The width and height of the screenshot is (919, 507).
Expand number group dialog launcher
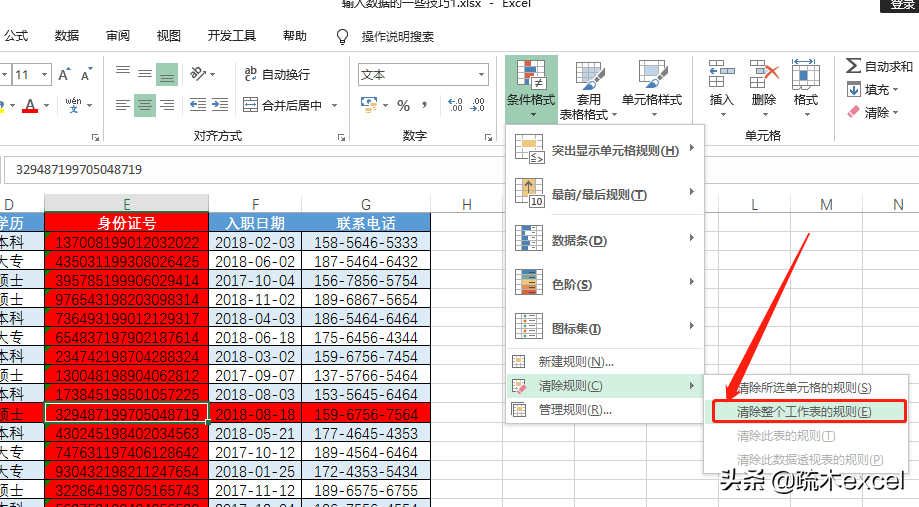(488, 138)
